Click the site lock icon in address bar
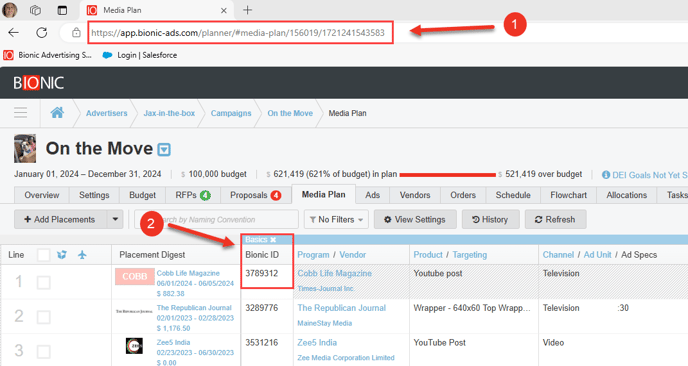Viewport: 688px width, 366px height. tap(76, 32)
